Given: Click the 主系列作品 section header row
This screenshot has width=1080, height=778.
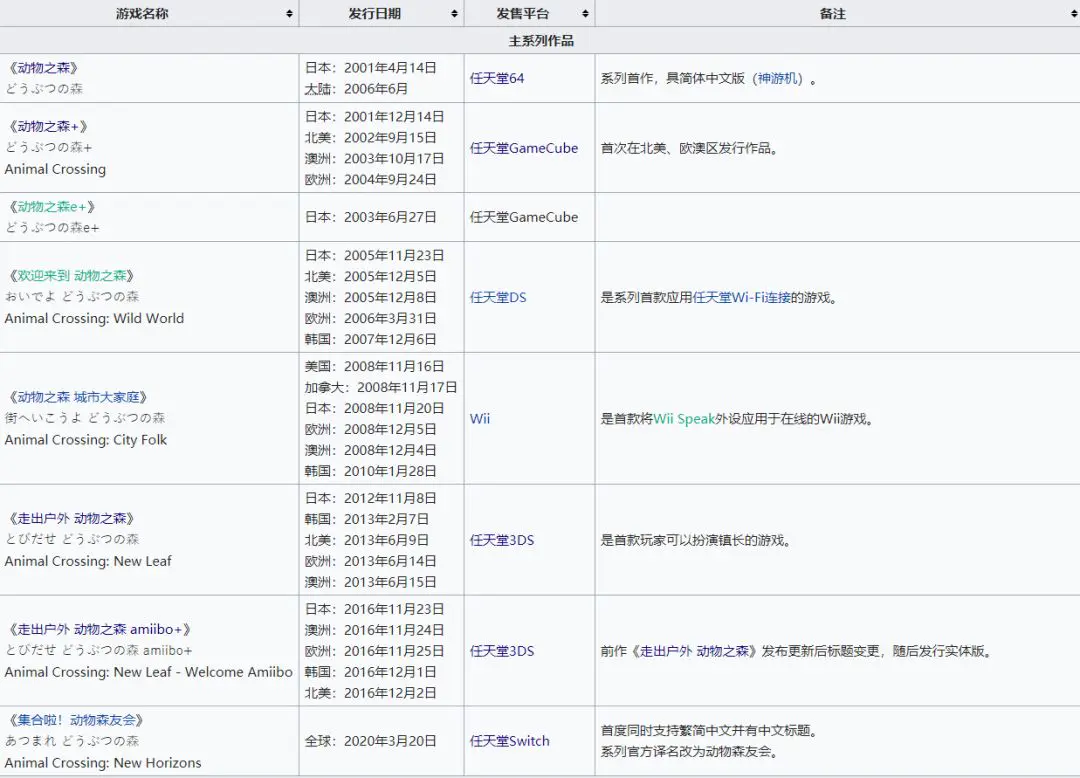Looking at the screenshot, I should tap(540, 41).
